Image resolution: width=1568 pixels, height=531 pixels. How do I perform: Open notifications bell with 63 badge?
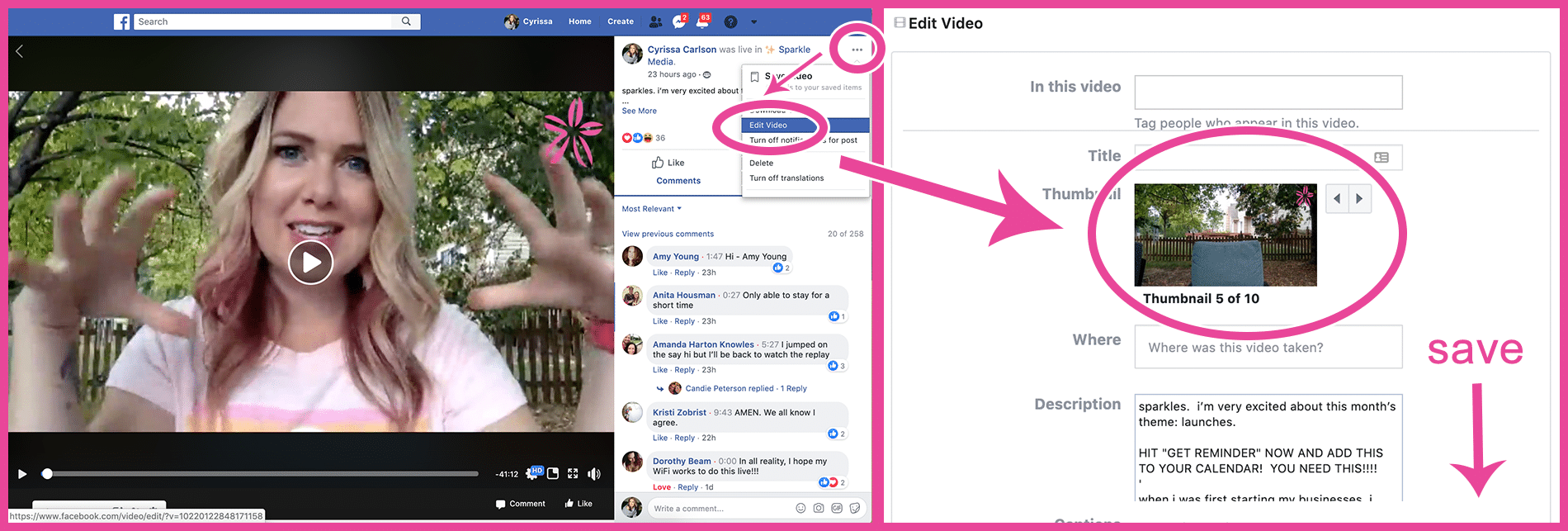click(x=702, y=21)
